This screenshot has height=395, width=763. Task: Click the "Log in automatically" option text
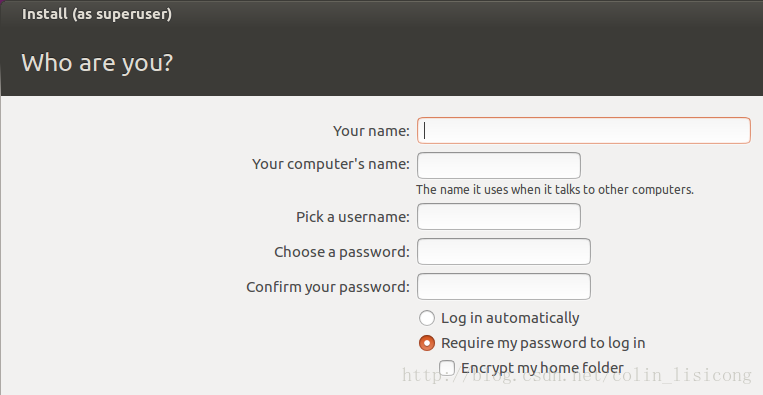click(x=510, y=318)
